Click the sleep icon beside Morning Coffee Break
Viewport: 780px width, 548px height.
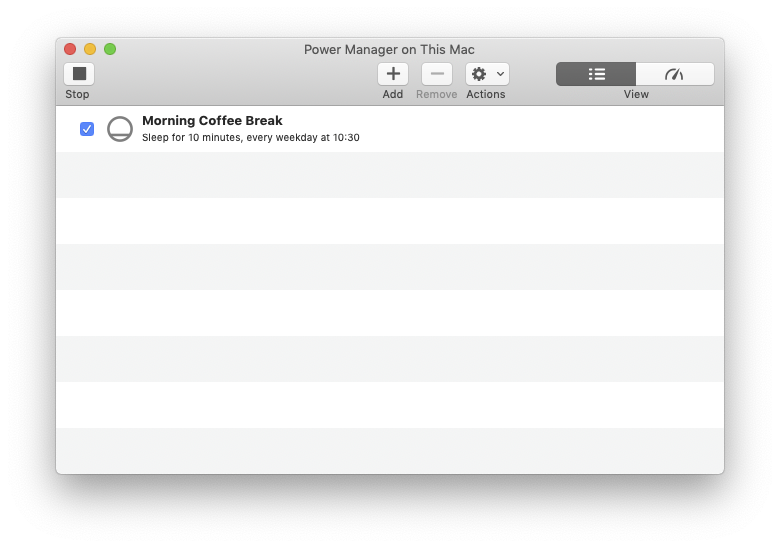click(x=120, y=129)
